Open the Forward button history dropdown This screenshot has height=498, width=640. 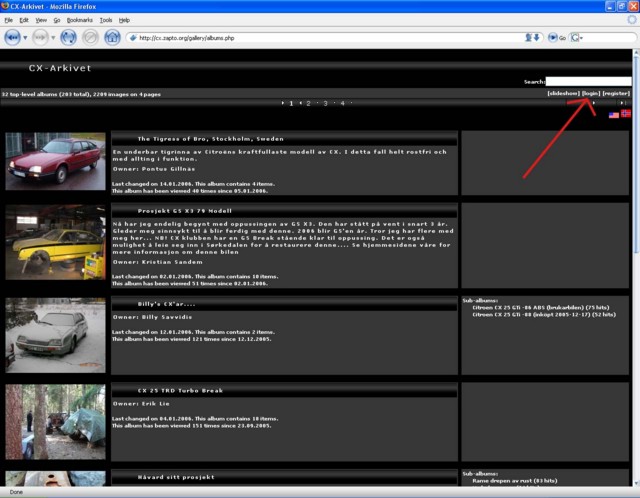(53, 38)
